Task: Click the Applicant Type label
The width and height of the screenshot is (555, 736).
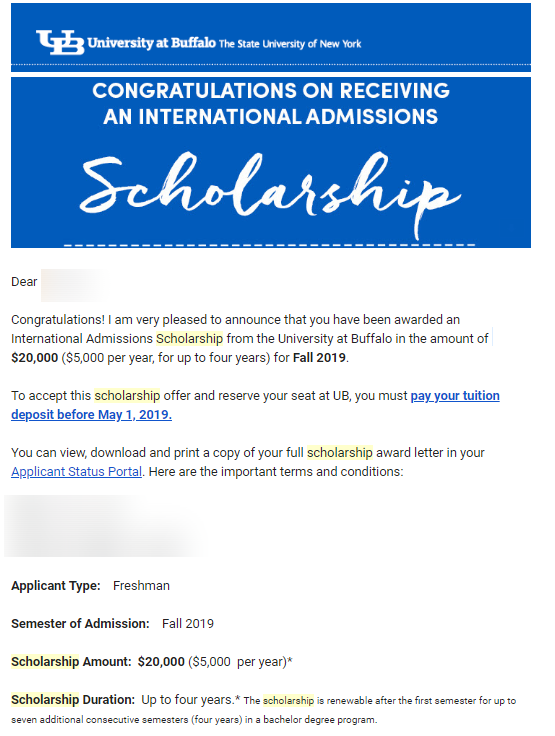Action: [x=56, y=586]
